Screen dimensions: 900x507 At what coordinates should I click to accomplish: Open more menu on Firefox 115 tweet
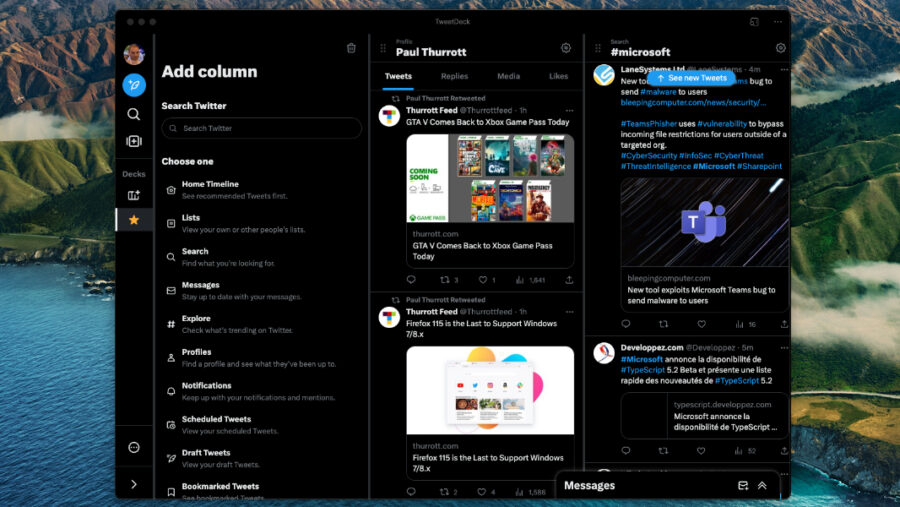[569, 312]
